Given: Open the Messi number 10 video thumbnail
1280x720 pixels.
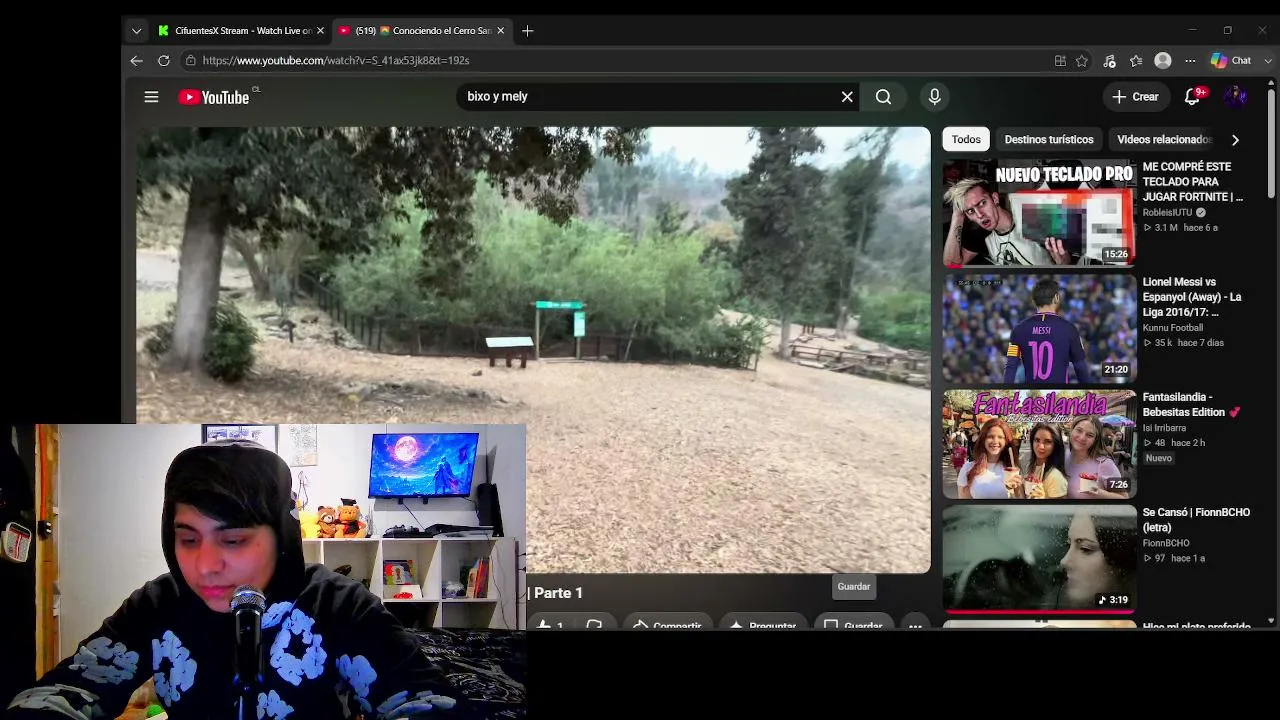Looking at the screenshot, I should (1039, 328).
